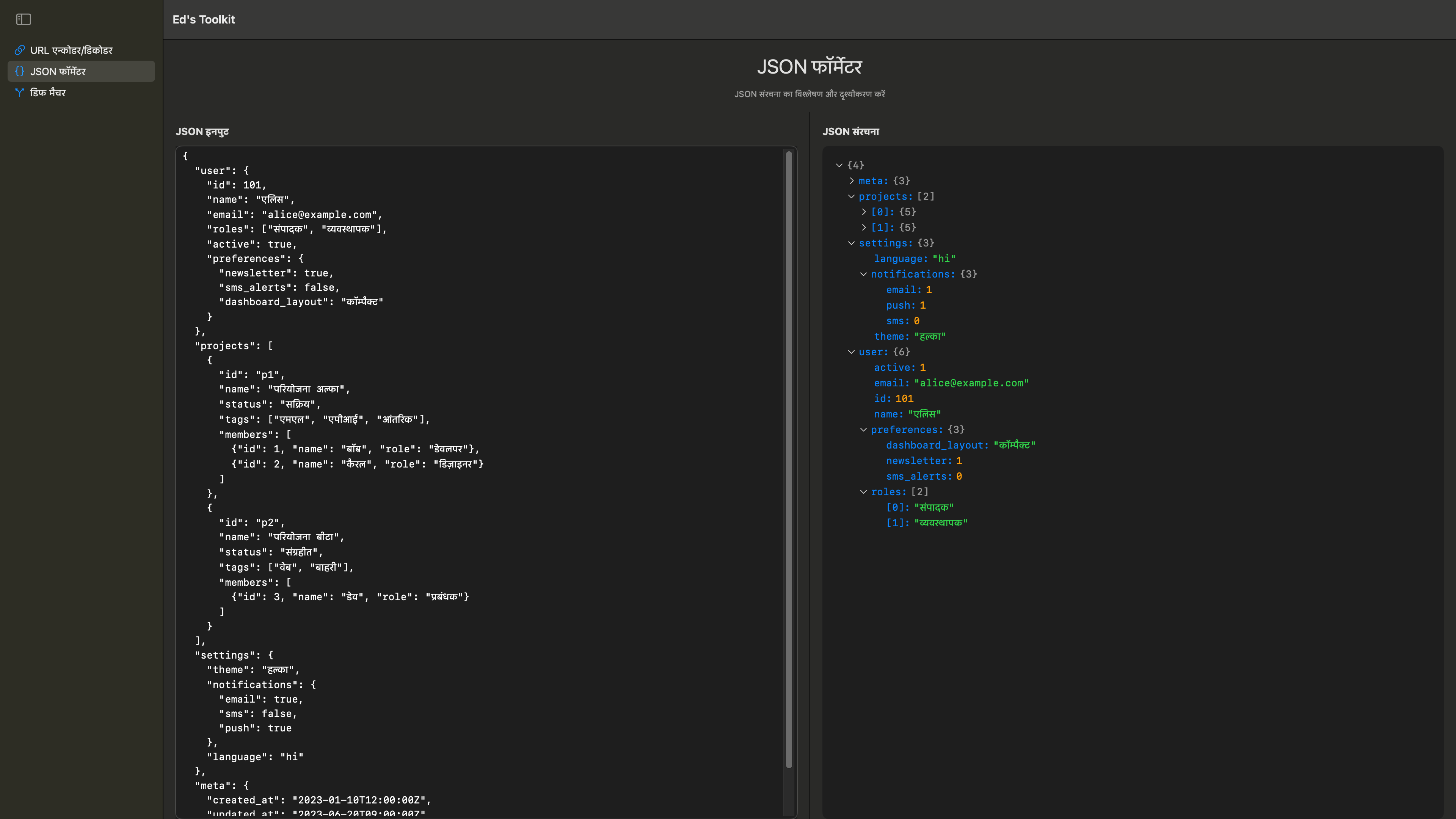Collapse the user: {6} node
Image resolution: width=1456 pixels, height=819 pixels.
[851, 351]
